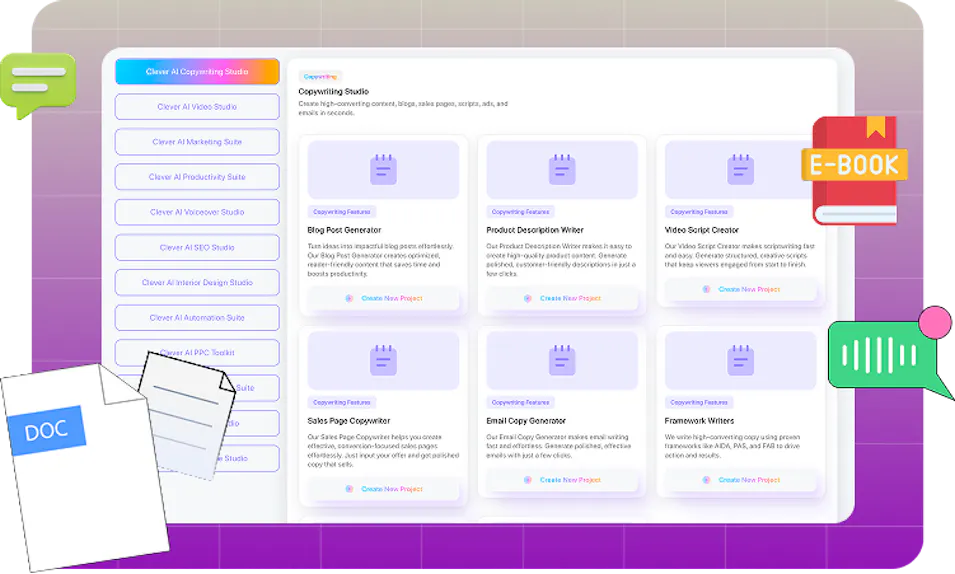
Task: Open Clever AI Interior Design Studio
Action: coord(197,283)
